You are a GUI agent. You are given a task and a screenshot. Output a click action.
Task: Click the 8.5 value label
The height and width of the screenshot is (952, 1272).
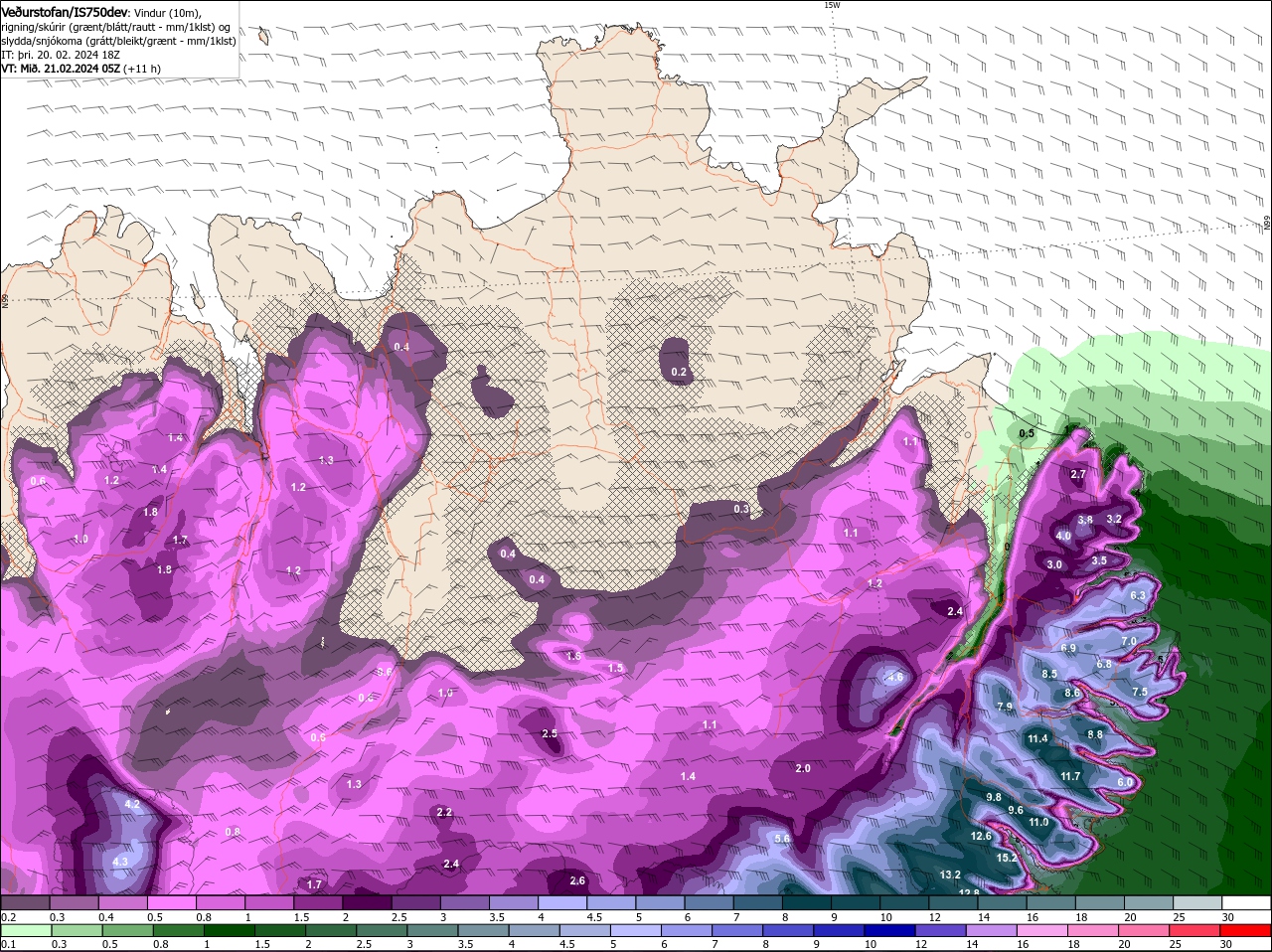click(1049, 674)
